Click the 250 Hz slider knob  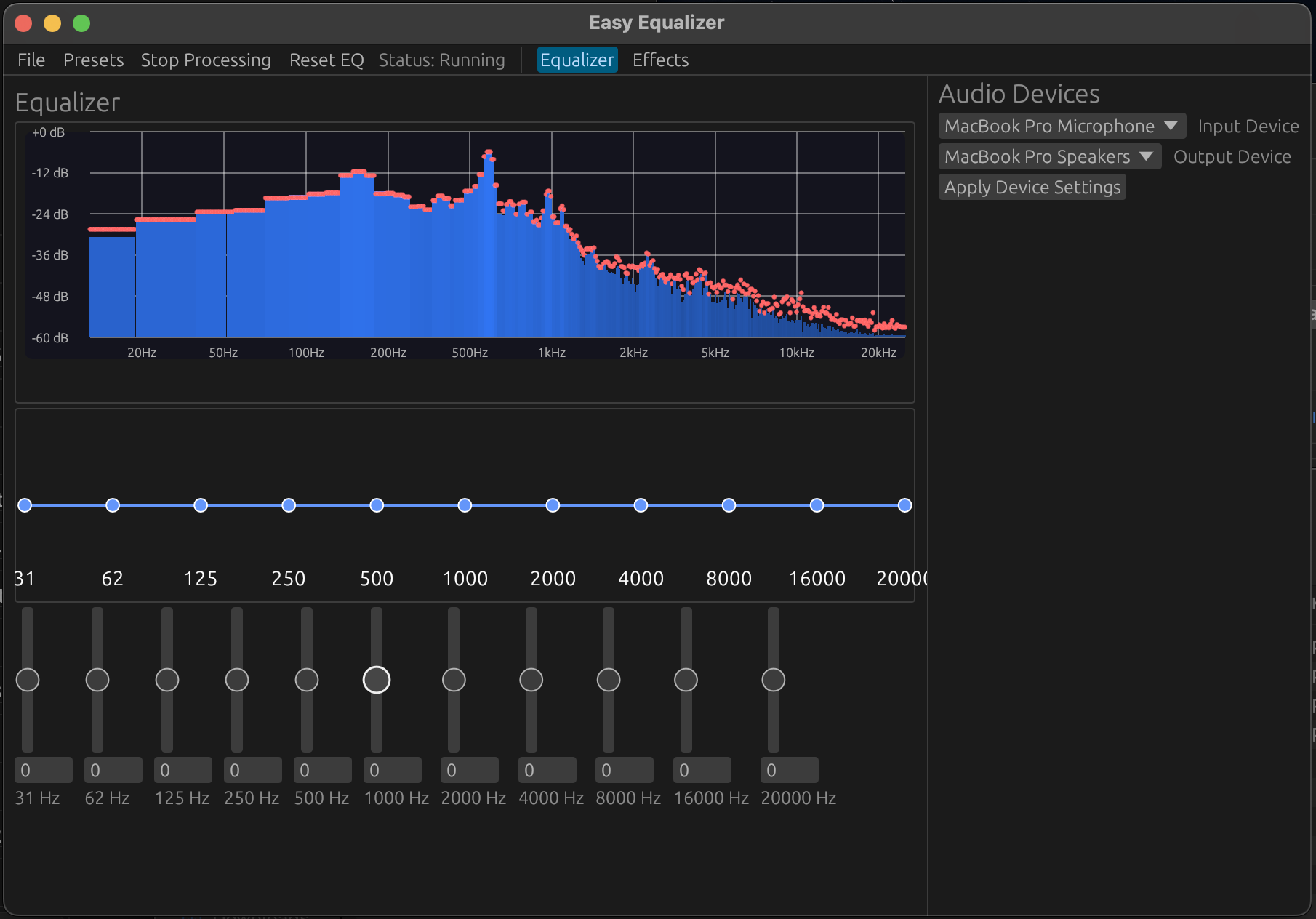point(237,680)
